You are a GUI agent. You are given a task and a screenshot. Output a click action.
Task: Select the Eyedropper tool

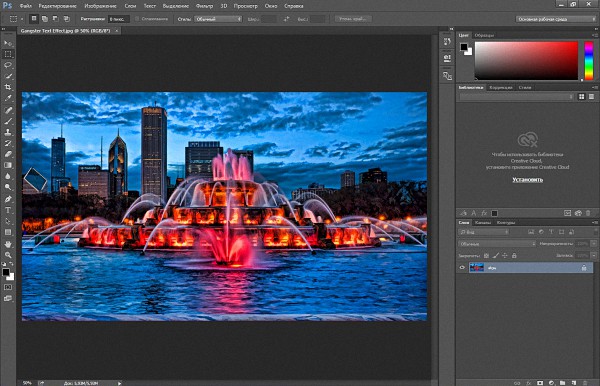pos(8,98)
